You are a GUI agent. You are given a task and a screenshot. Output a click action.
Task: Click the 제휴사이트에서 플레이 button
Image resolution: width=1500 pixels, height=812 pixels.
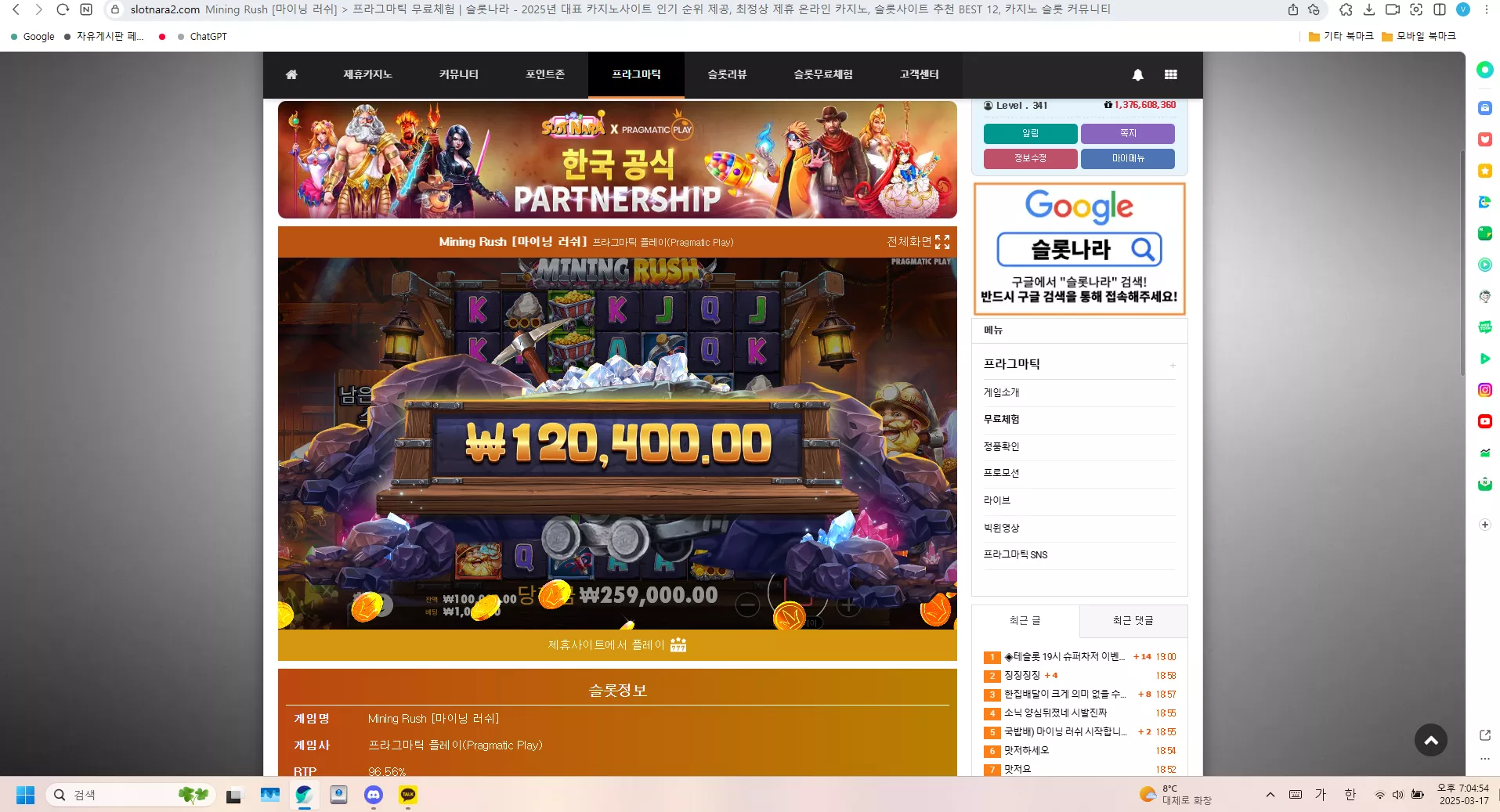click(617, 645)
